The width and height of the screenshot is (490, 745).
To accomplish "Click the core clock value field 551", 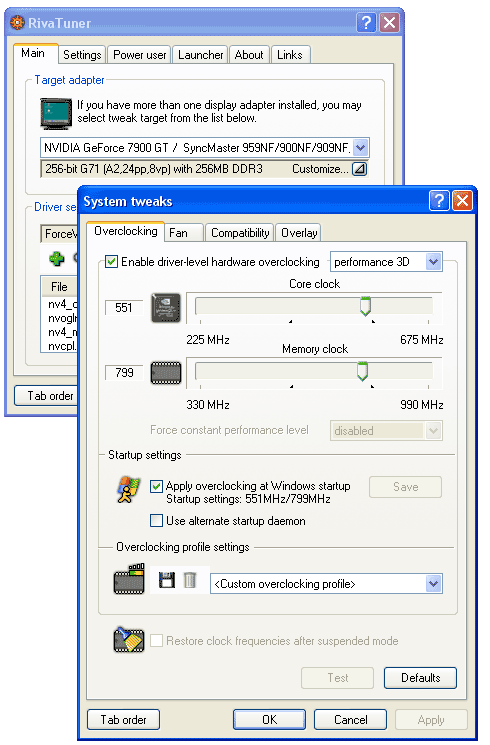I will tap(124, 307).
